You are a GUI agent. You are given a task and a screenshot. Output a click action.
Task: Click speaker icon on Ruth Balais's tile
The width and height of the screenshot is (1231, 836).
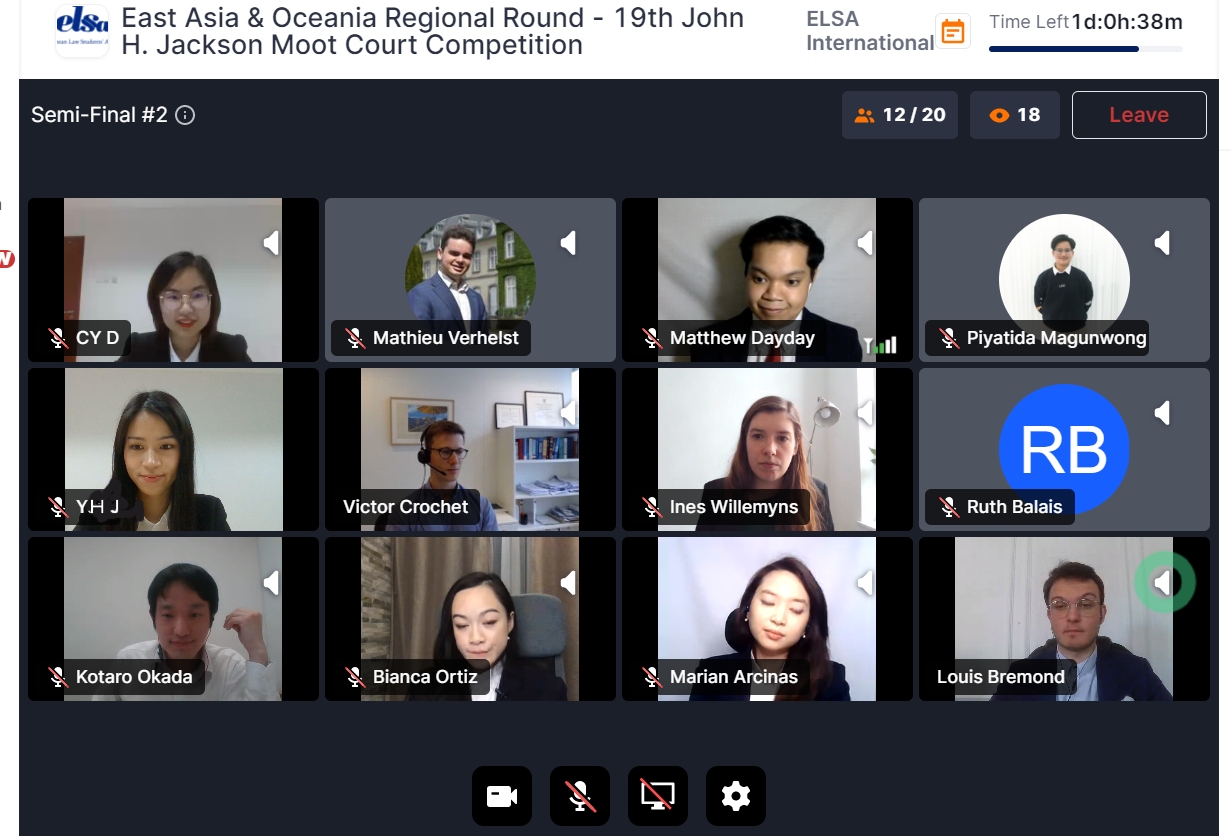coord(1163,413)
